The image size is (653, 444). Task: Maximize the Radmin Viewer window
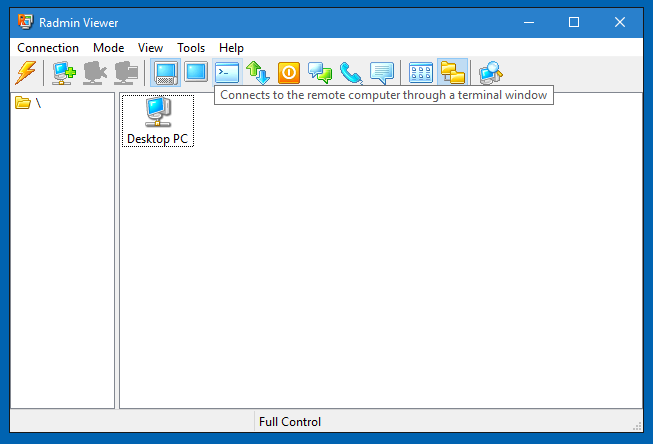click(x=574, y=22)
